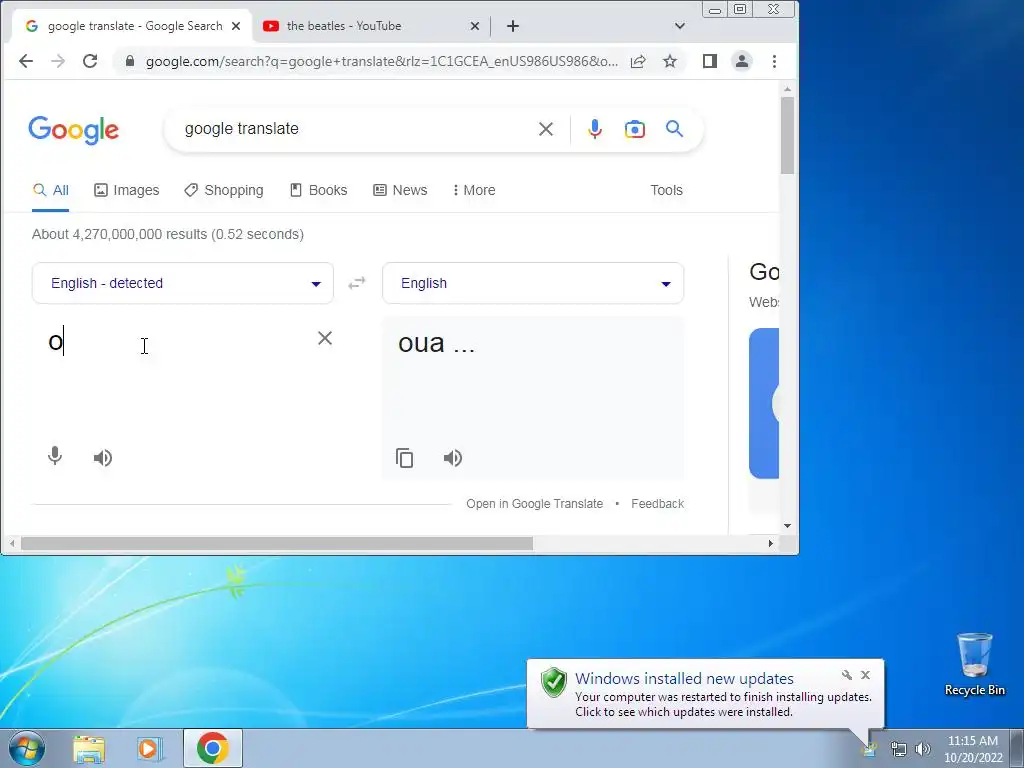Viewport: 1024px width, 768px height.
Task: Go back with the browser back arrow
Action: (25, 61)
